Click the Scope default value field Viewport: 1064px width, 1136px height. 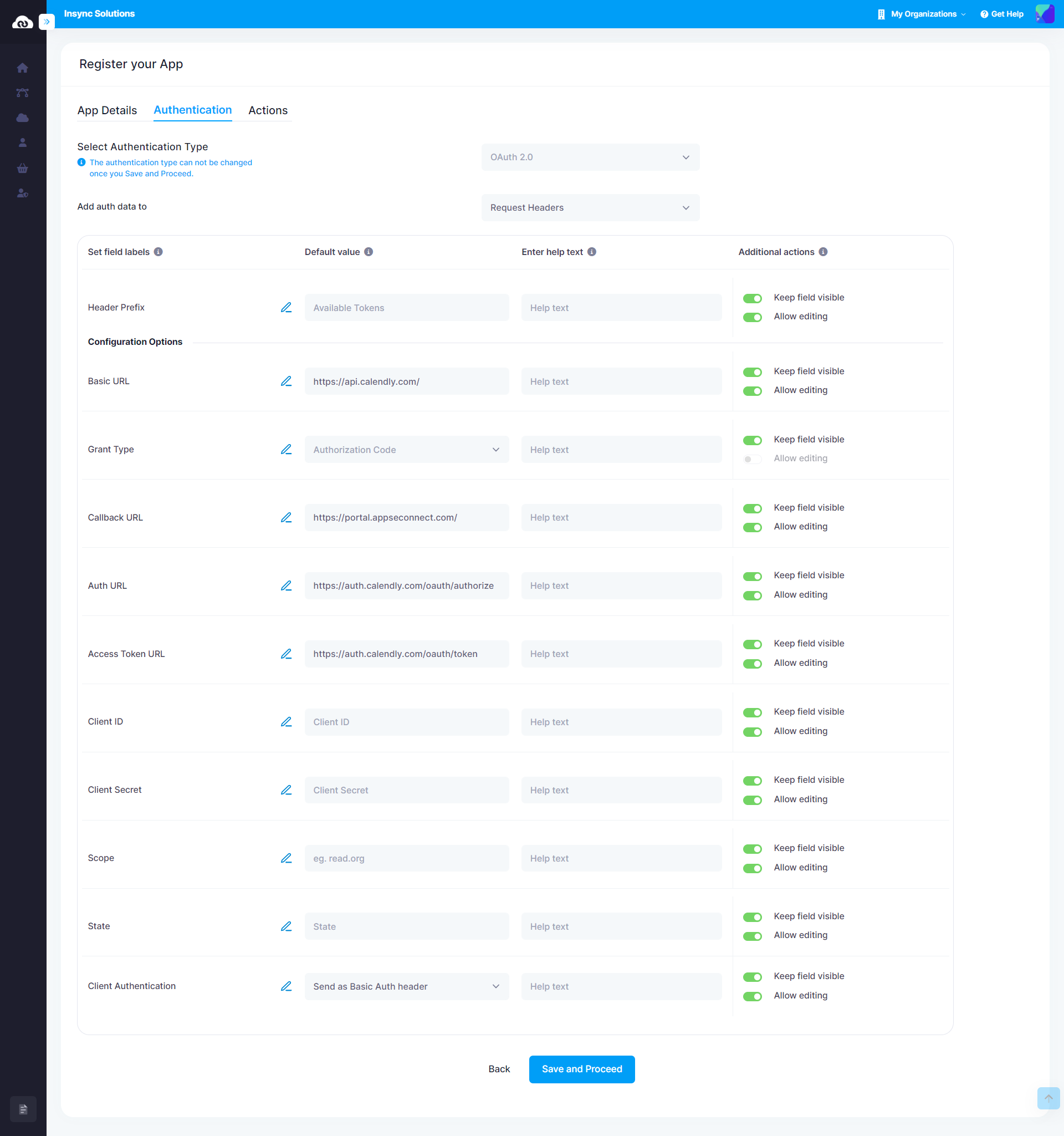point(407,858)
